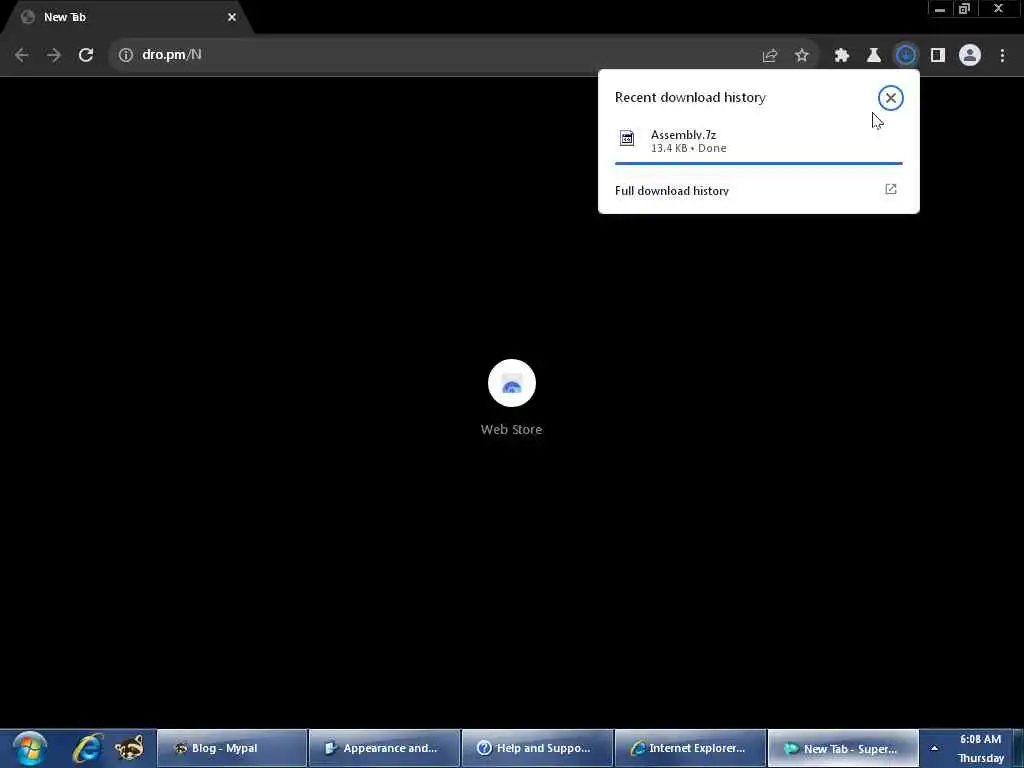The image size is (1024, 768).
Task: Show hidden system tray icons
Action: pos(935,748)
